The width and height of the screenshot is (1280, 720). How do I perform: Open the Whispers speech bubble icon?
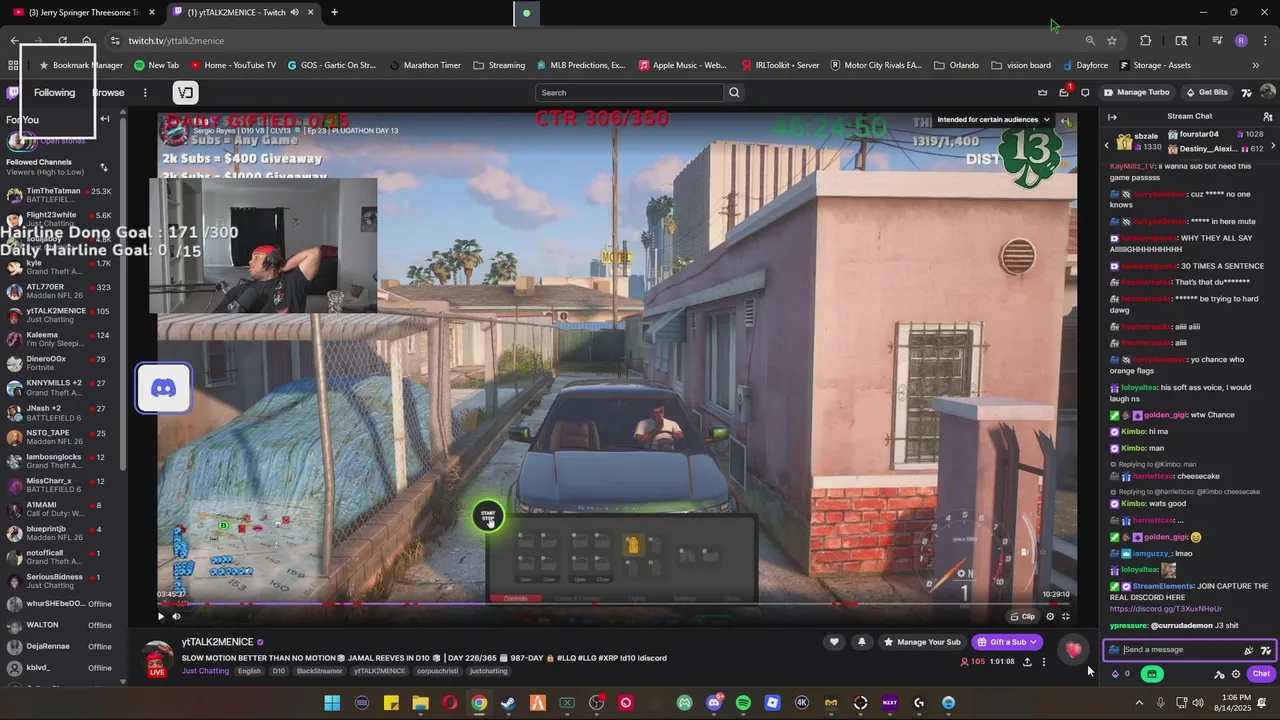click(x=1085, y=93)
